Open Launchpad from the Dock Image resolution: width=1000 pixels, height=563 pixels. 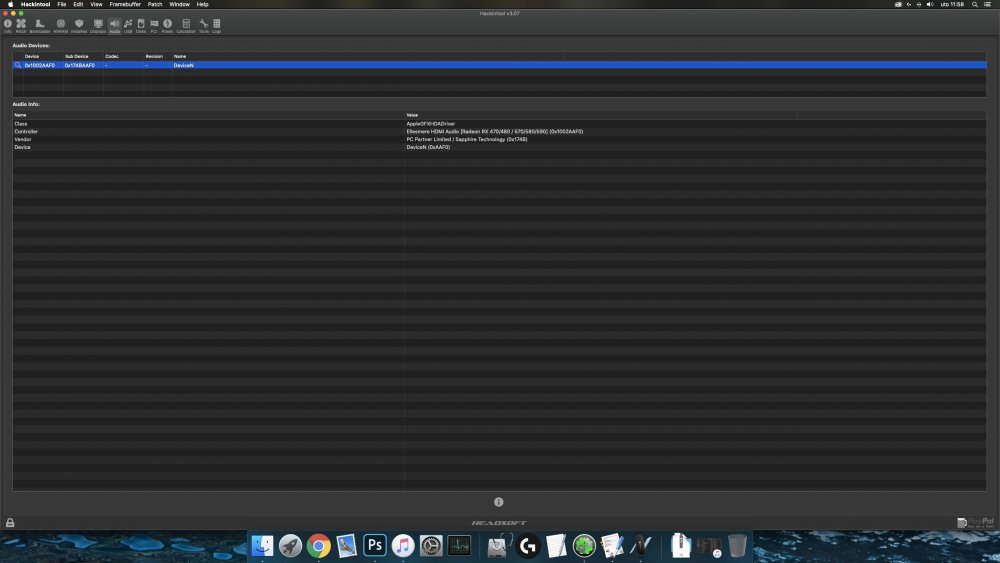(x=290, y=546)
